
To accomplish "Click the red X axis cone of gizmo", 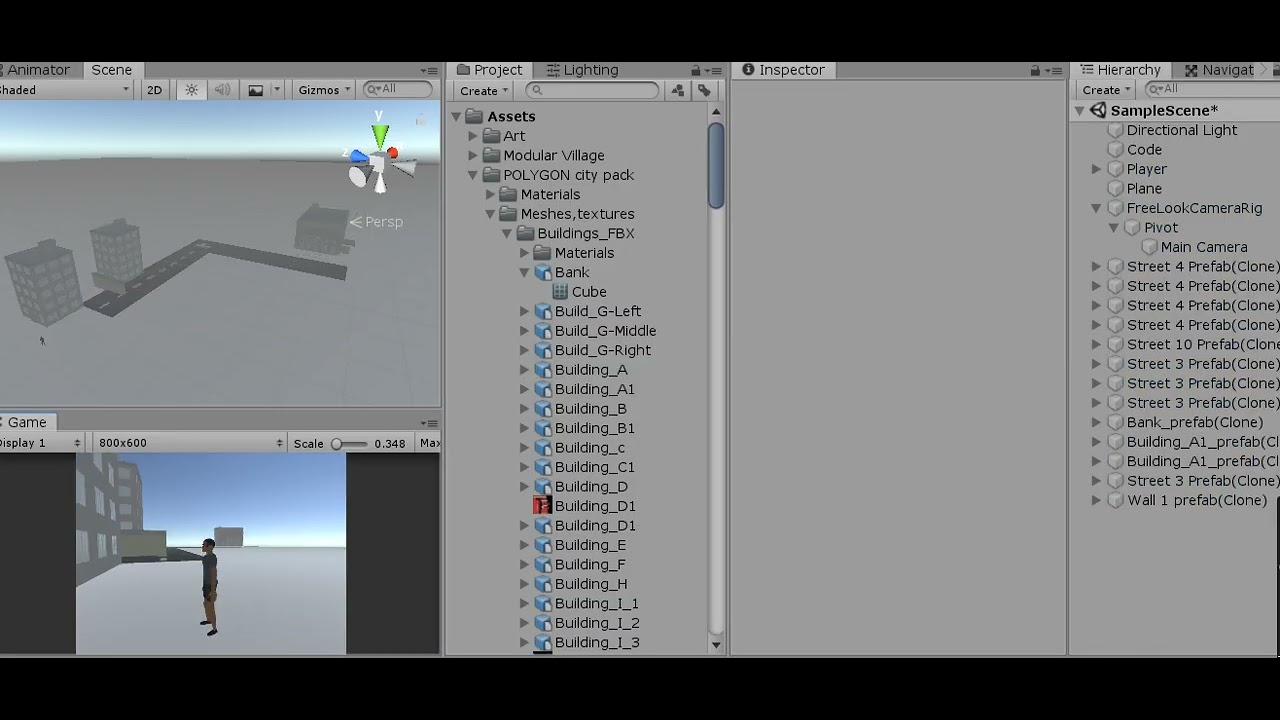I will pos(393,153).
